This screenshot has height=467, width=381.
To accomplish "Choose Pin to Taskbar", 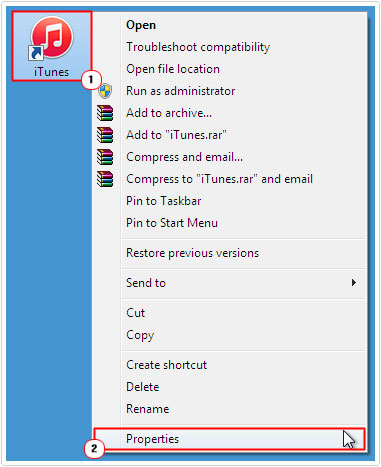I will [x=230, y=201].
